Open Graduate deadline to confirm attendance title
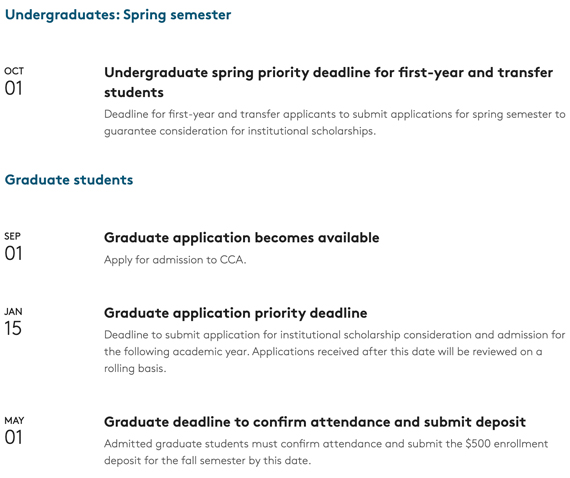Viewport: 570px width, 478px height. pos(315,422)
